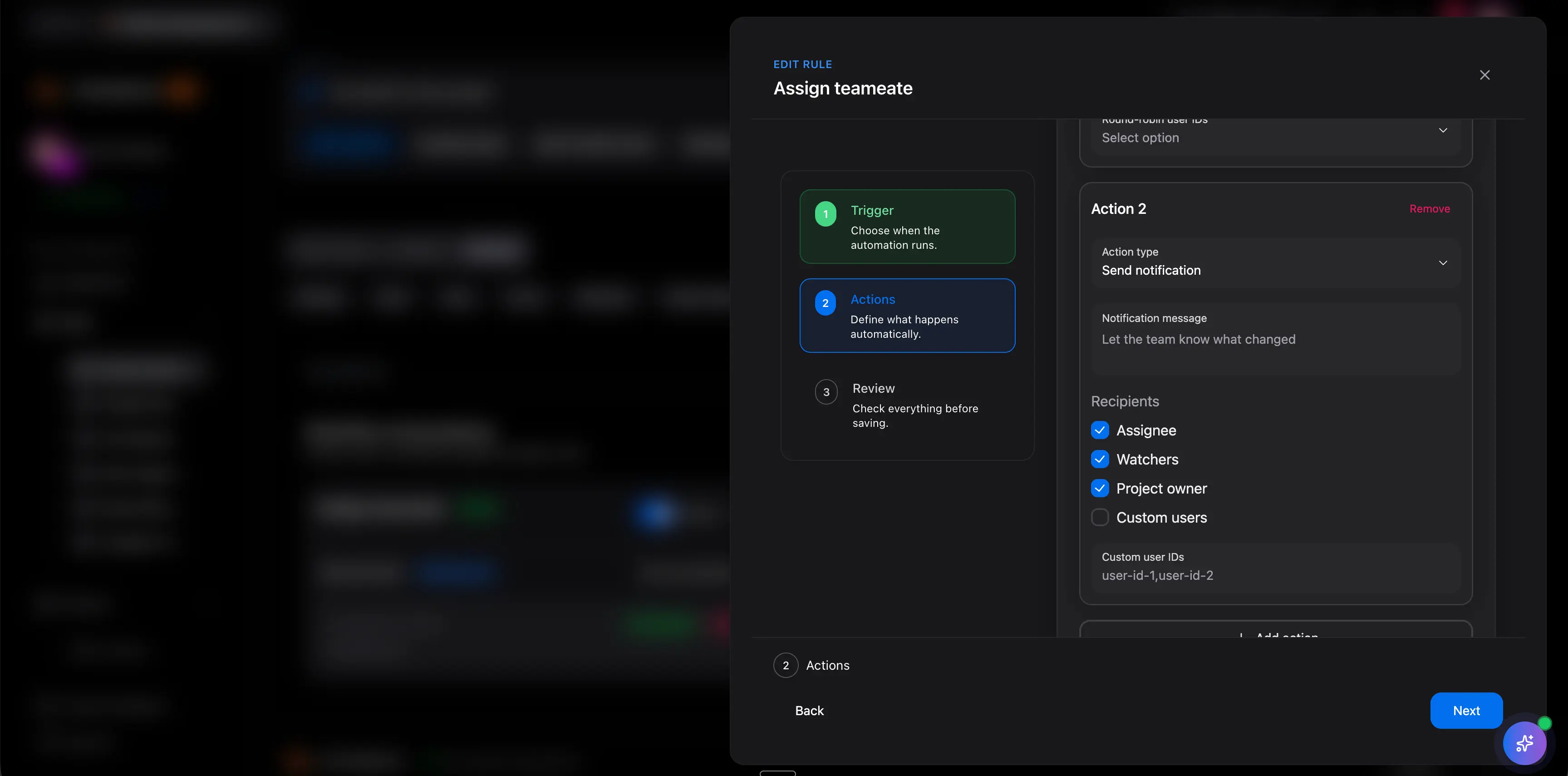Screen dimensions: 1568x776
Task: Expand the Send notification chevron
Action: pyautogui.click(x=1443, y=262)
